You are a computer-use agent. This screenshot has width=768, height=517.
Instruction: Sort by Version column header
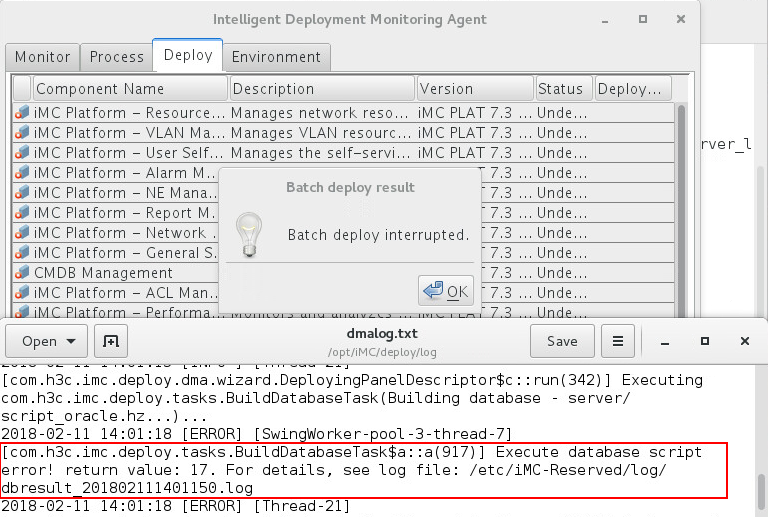tap(475, 89)
